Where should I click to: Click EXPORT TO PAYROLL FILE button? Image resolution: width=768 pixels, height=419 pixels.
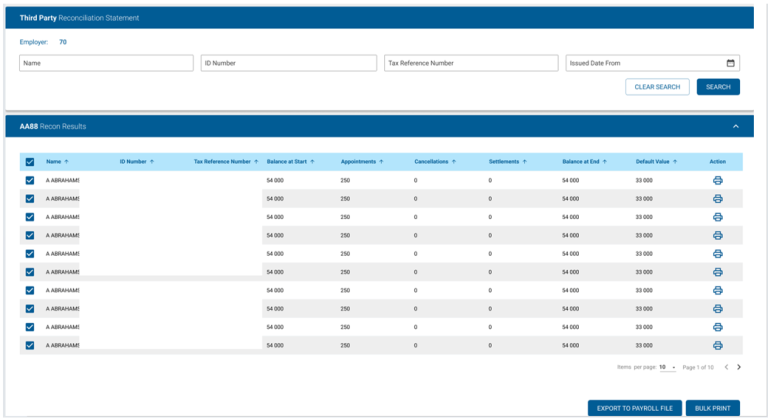(x=635, y=408)
